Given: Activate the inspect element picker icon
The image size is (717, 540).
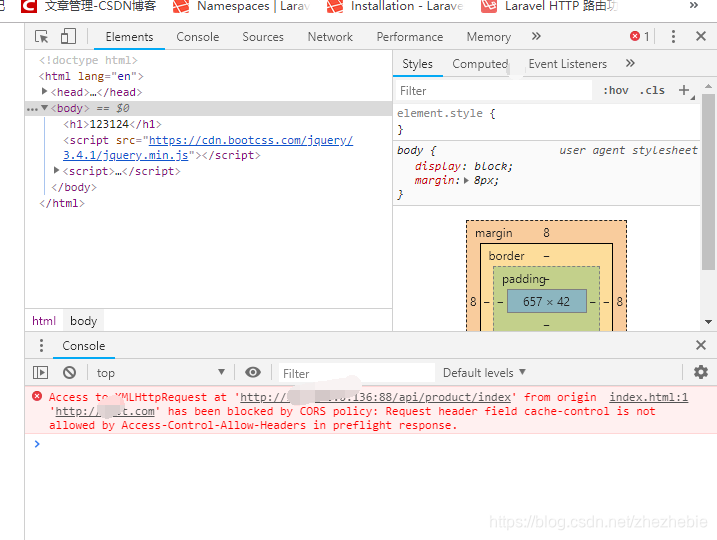Looking at the screenshot, I should point(42,37).
